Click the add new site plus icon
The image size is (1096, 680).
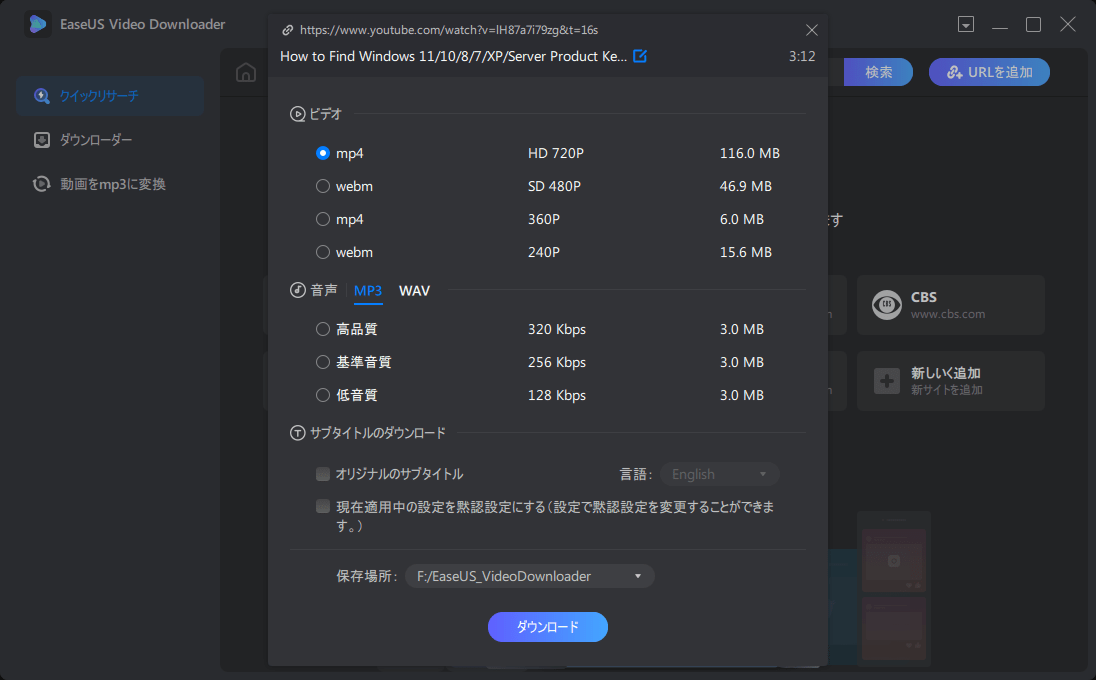[886, 380]
